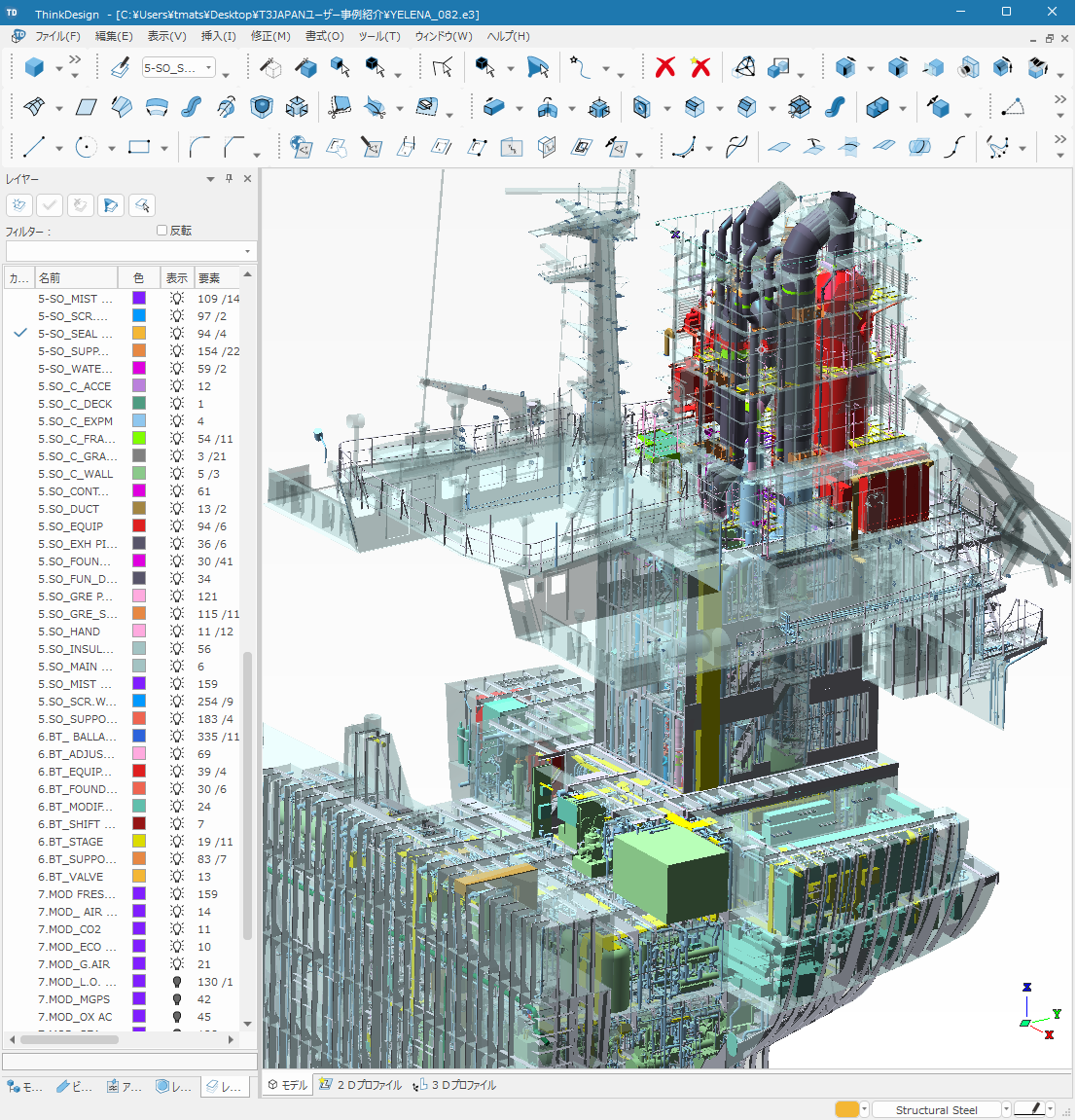Viewport: 1076px width, 1120px height.
Task: Click the green color swatch of 5.SO_C_FRA layer
Action: (139, 439)
